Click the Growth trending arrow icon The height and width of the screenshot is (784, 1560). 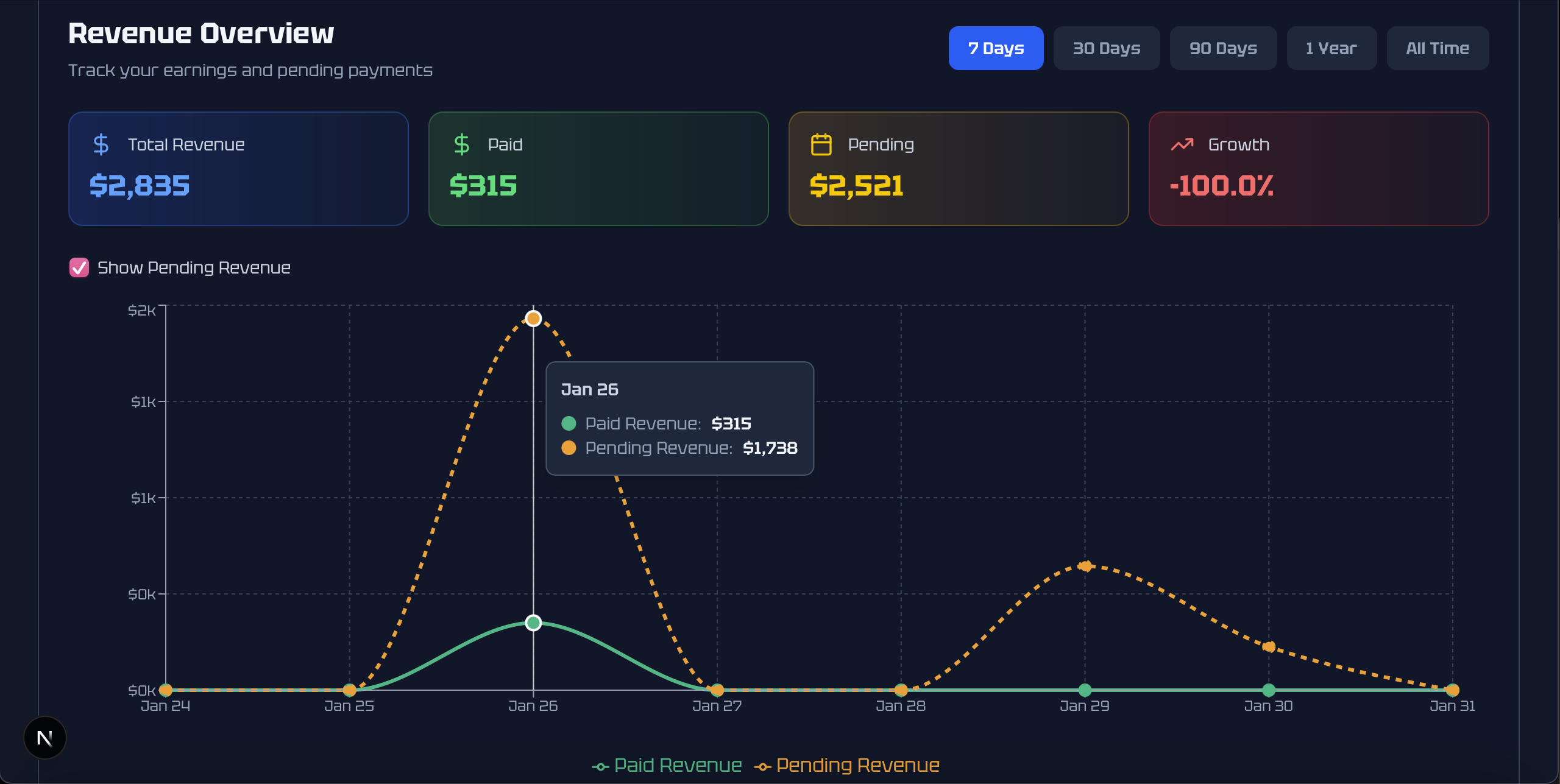(1182, 144)
